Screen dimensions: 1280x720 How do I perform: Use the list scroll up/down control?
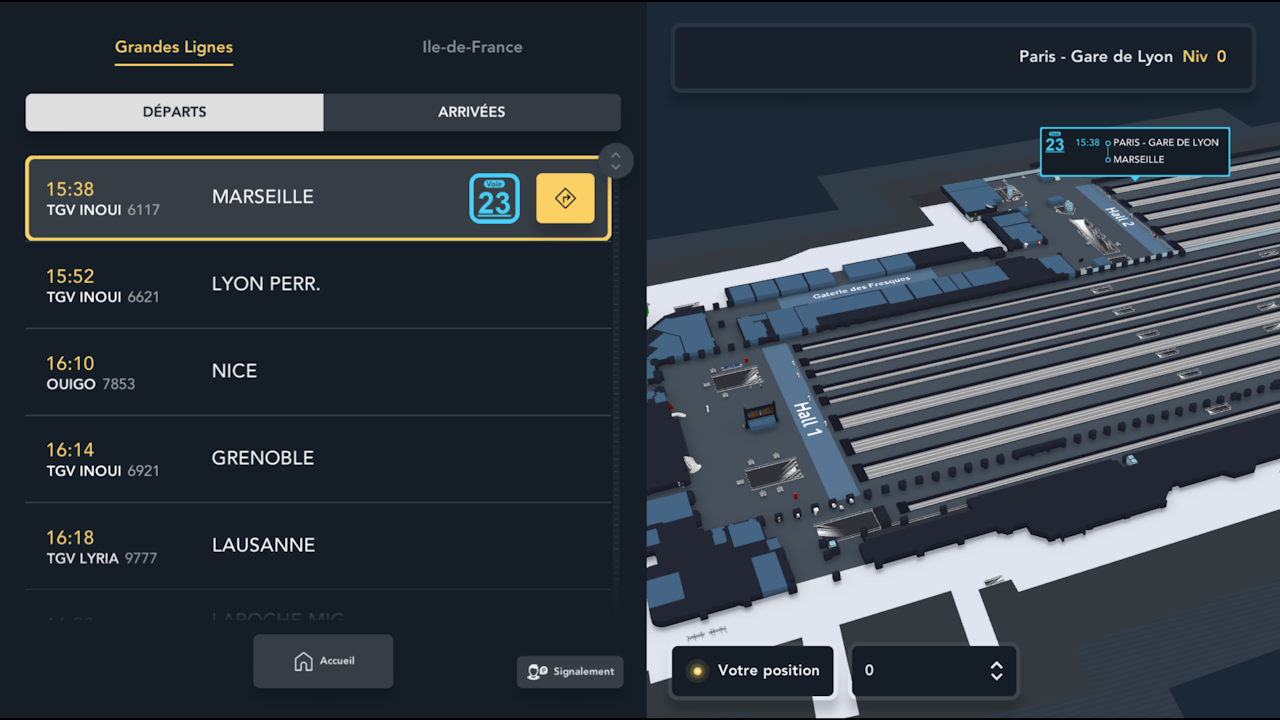pyautogui.click(x=616, y=160)
